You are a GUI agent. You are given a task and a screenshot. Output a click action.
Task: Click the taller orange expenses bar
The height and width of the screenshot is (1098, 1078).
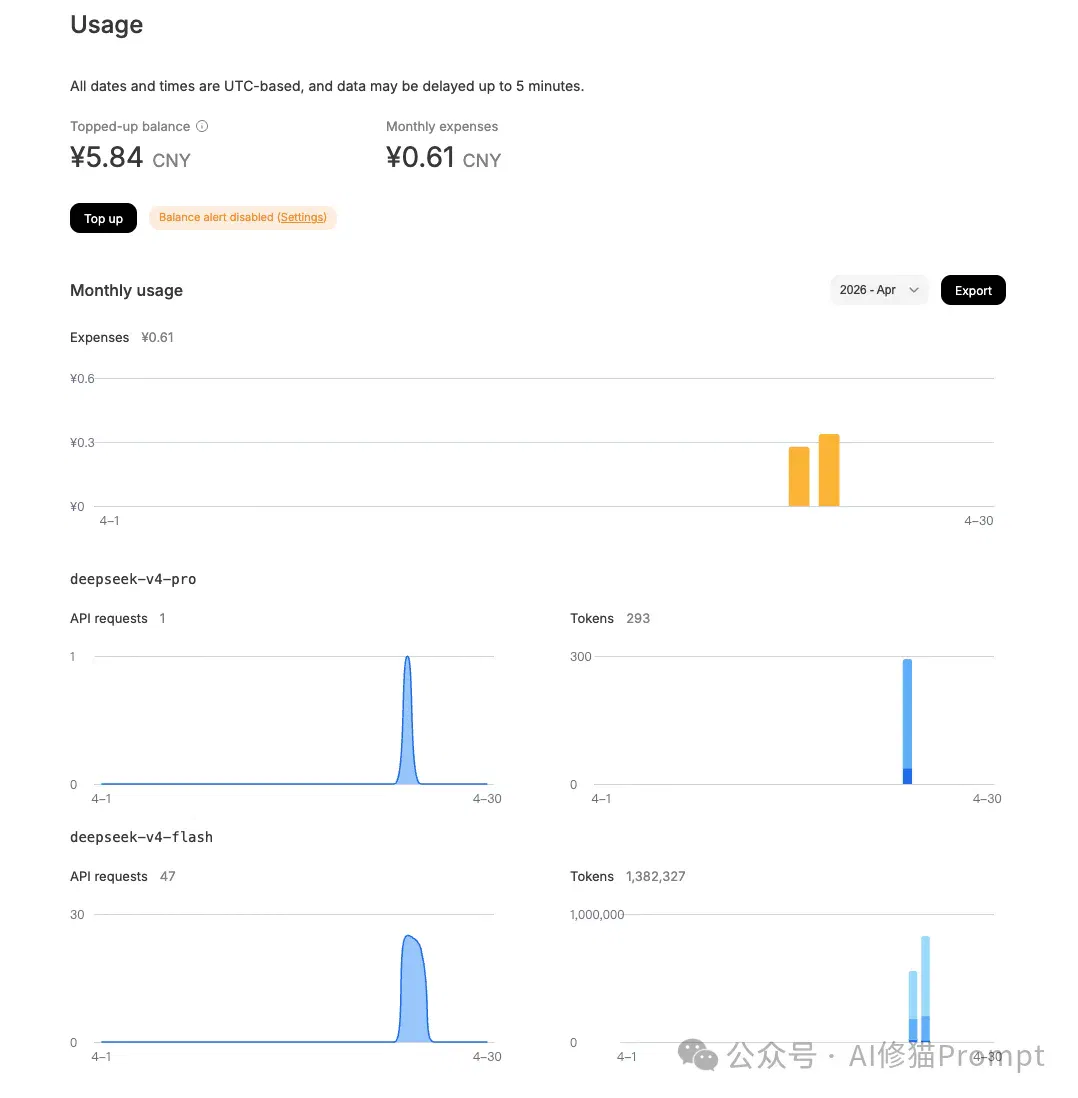click(829, 470)
